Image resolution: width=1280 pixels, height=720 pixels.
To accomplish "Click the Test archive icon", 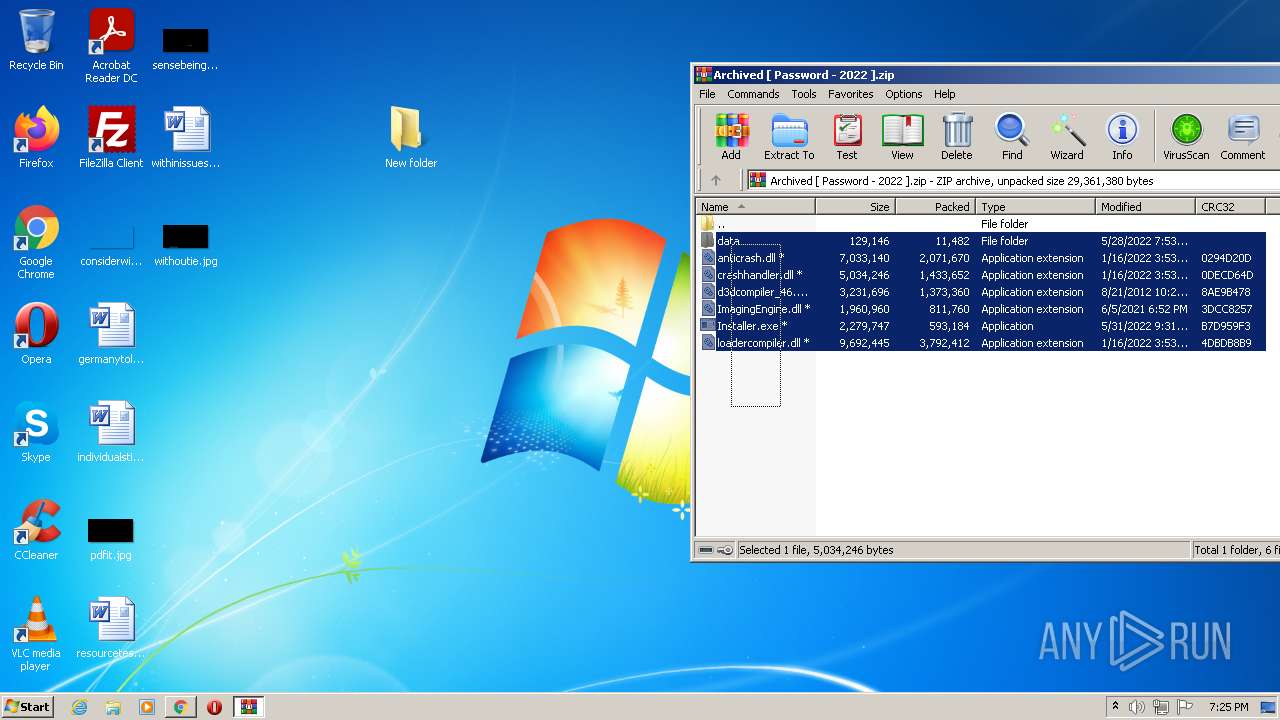I will tap(847, 137).
